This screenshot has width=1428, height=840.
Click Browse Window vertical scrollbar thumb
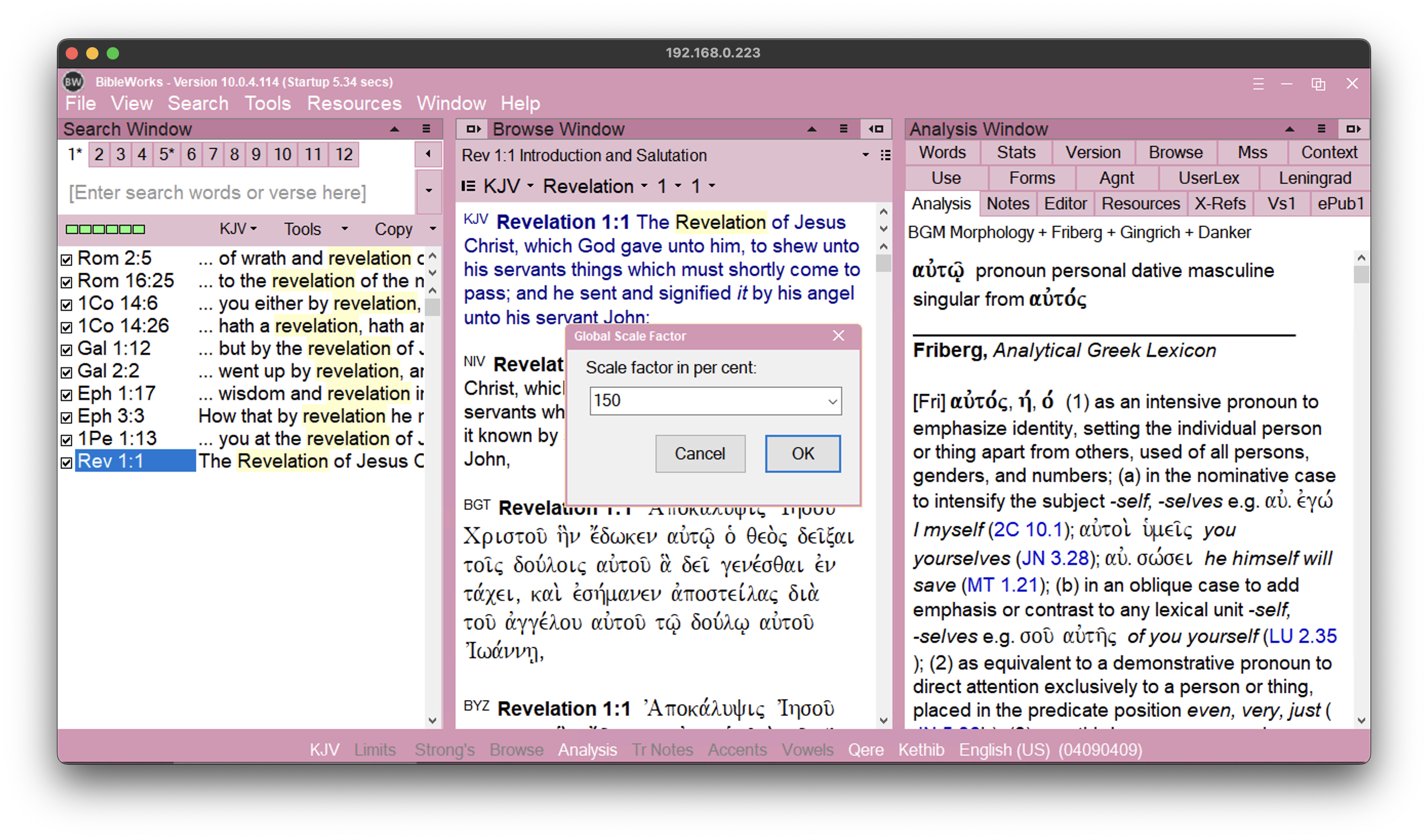[x=883, y=264]
